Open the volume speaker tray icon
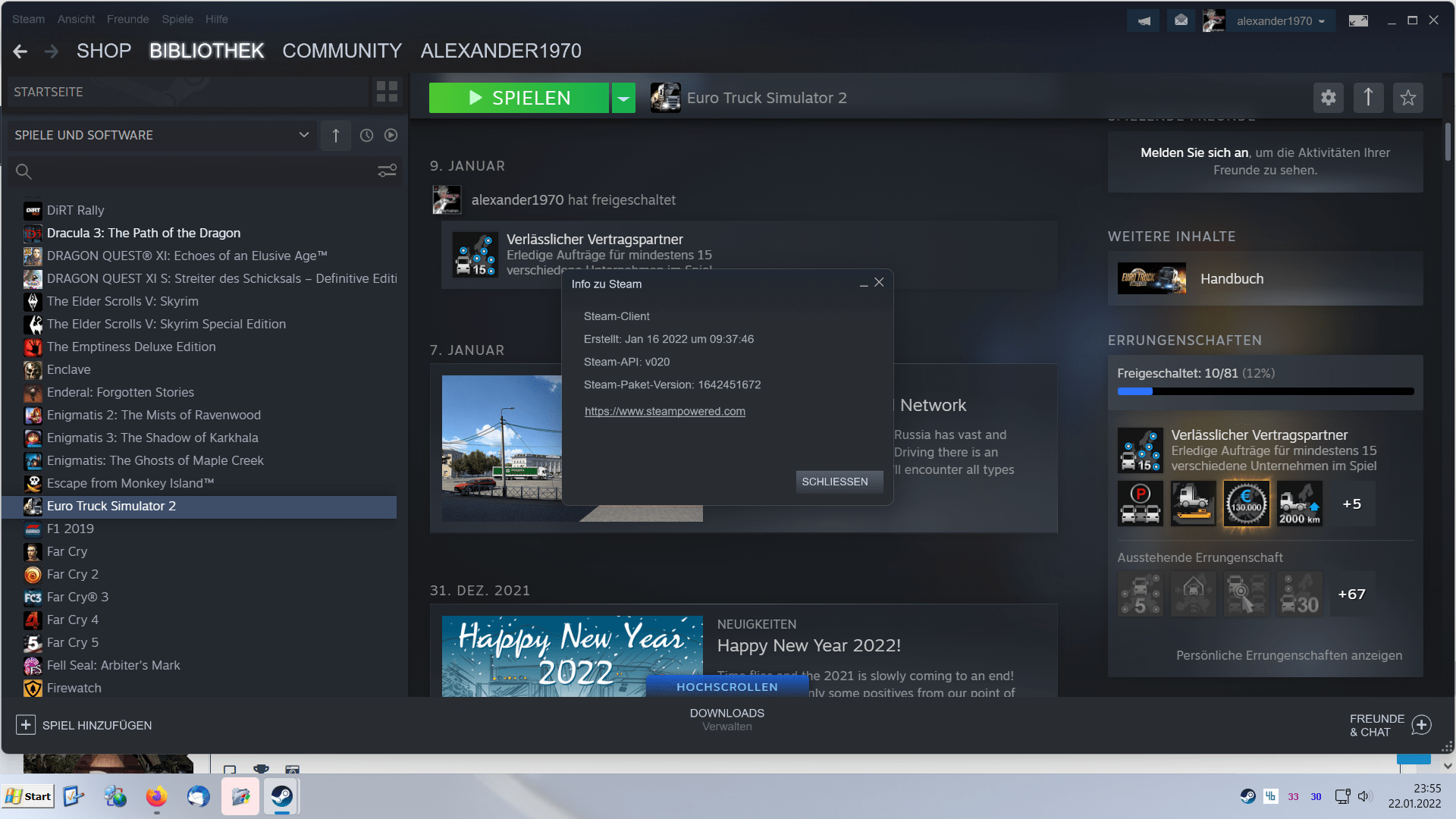 click(1364, 796)
